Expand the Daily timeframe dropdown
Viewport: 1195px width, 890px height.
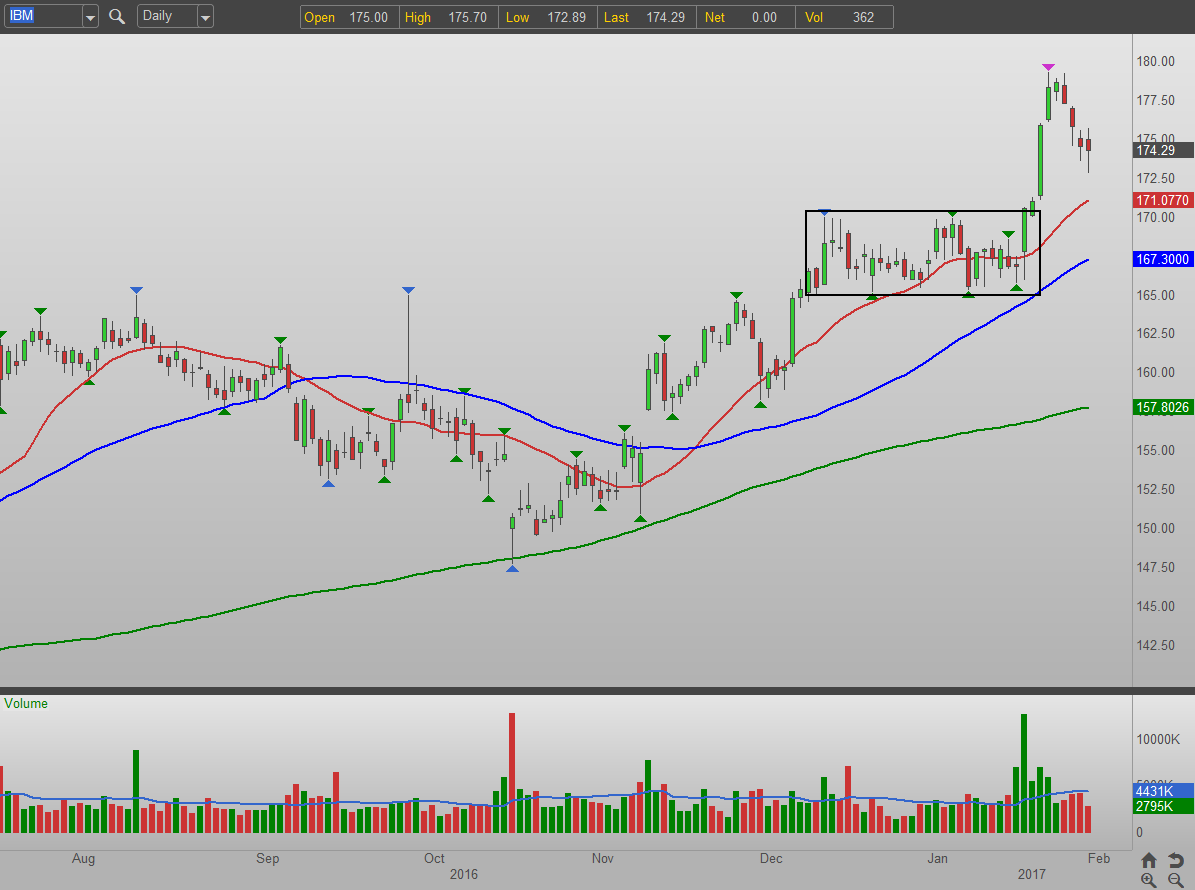204,17
